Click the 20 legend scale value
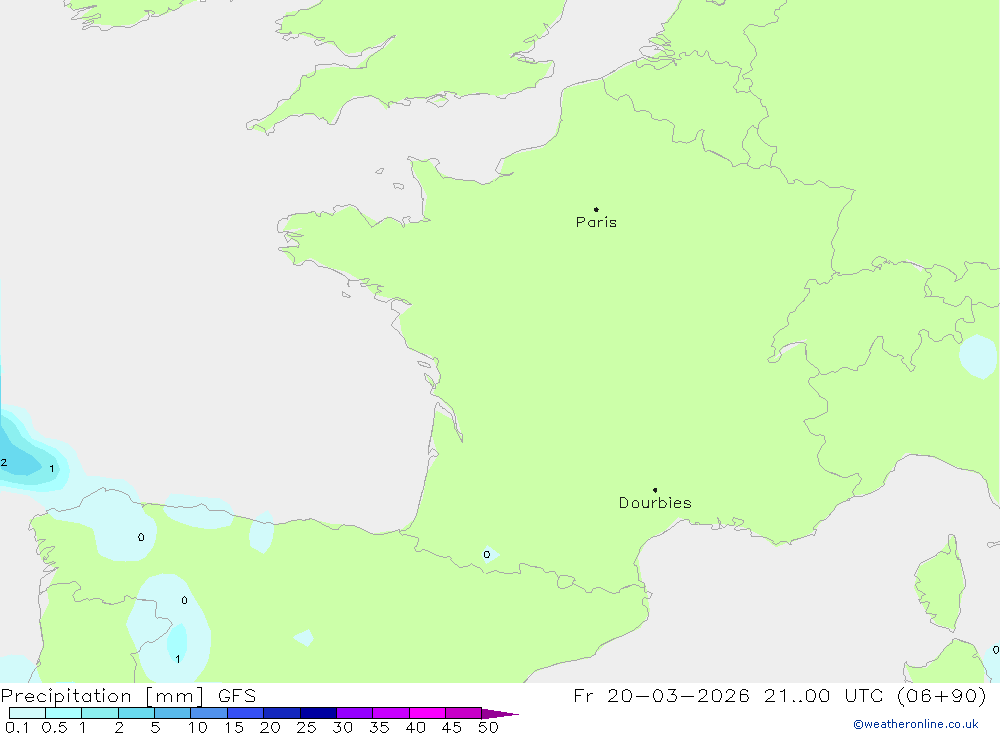The height and width of the screenshot is (733, 1000). pos(270,727)
